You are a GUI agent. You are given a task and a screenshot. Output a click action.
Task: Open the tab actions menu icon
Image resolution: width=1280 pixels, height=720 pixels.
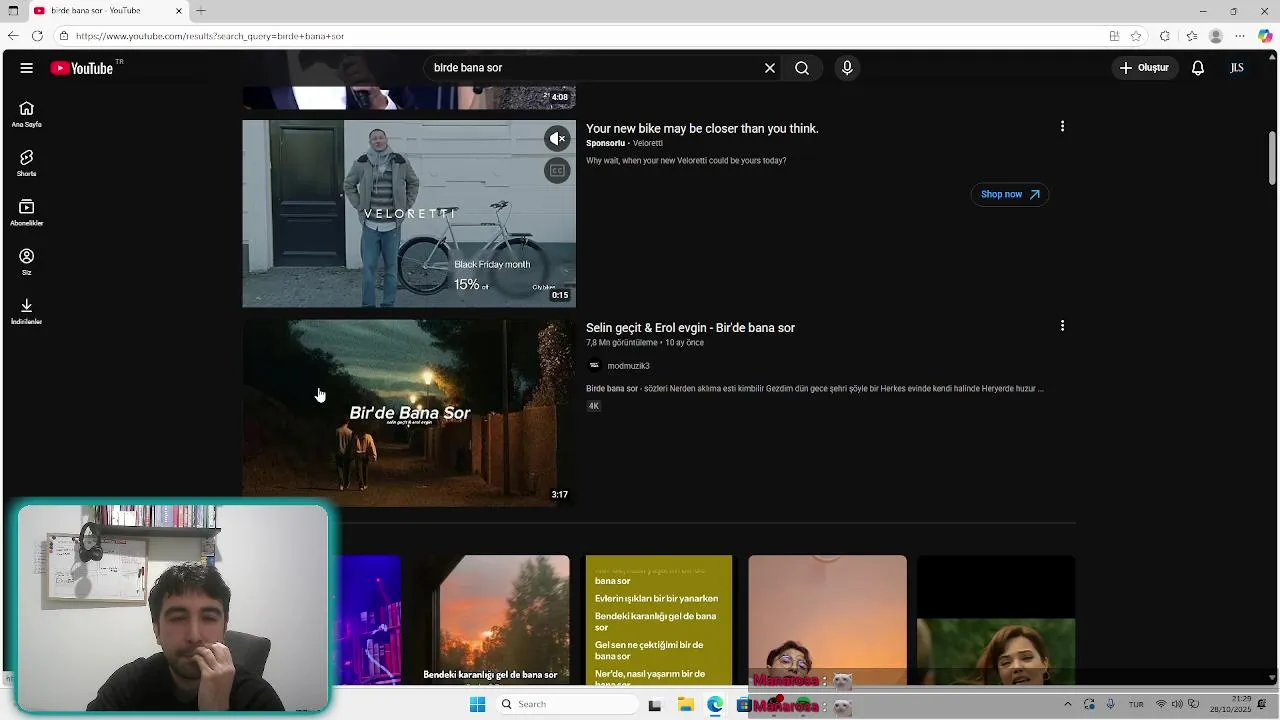(x=13, y=11)
